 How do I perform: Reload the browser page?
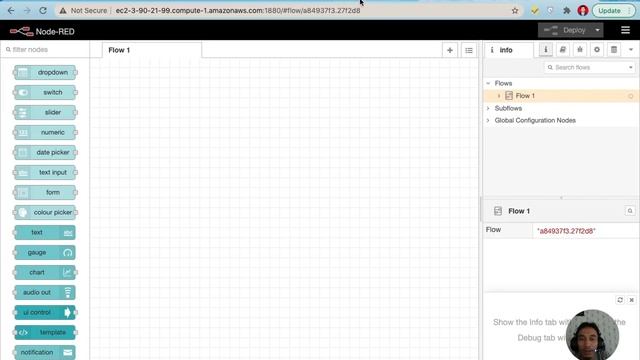[x=43, y=11]
